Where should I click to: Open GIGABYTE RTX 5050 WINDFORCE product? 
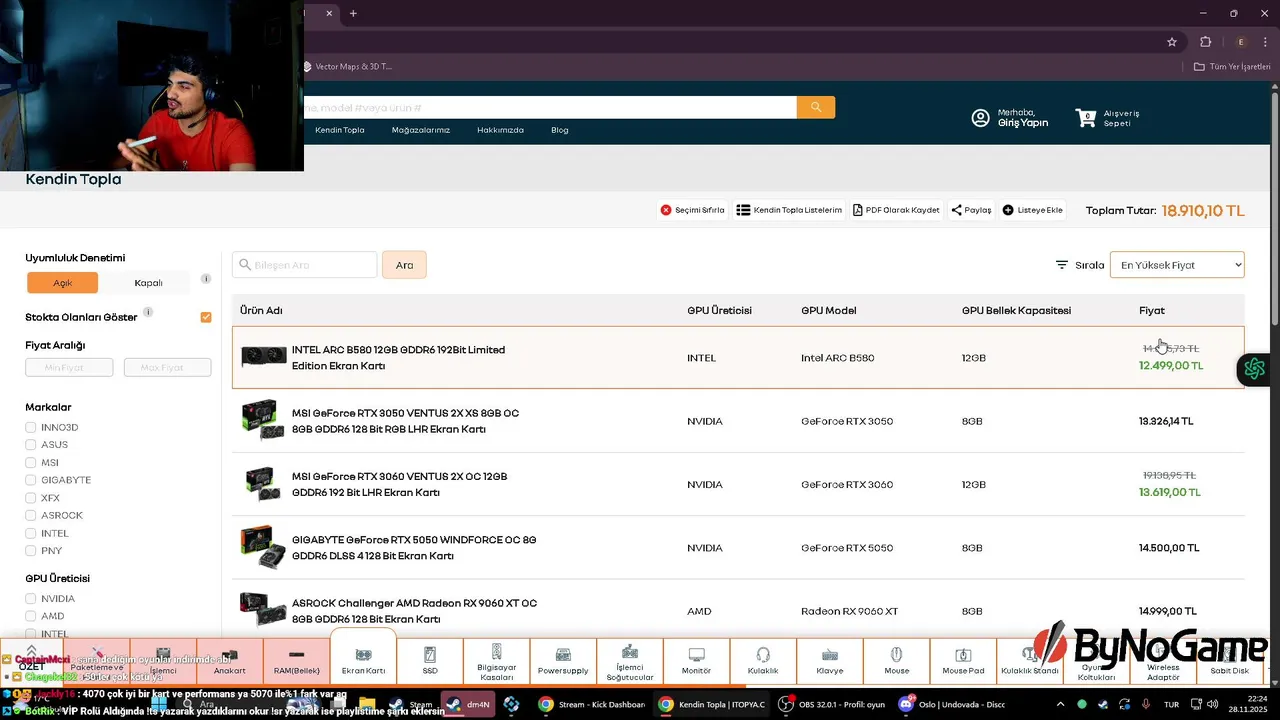point(414,548)
